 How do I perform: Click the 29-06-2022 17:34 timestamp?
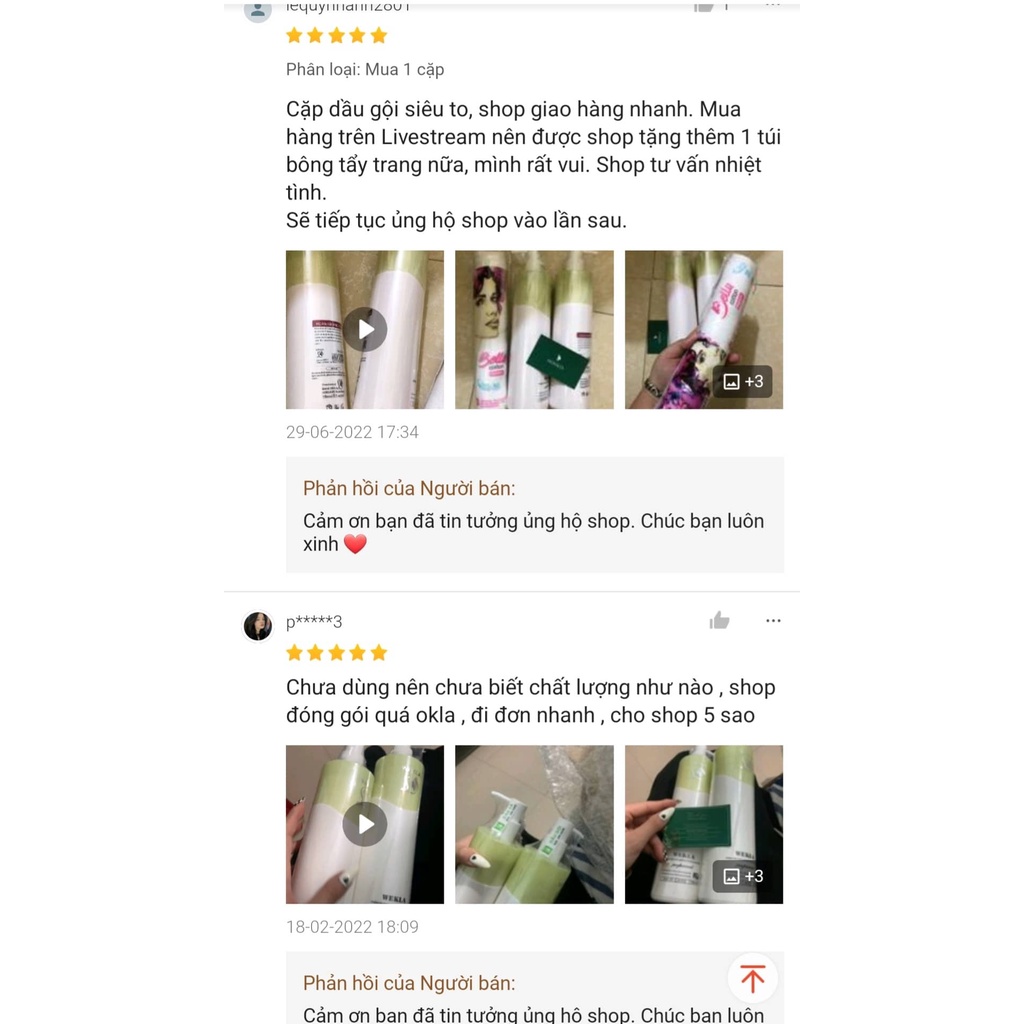(352, 432)
